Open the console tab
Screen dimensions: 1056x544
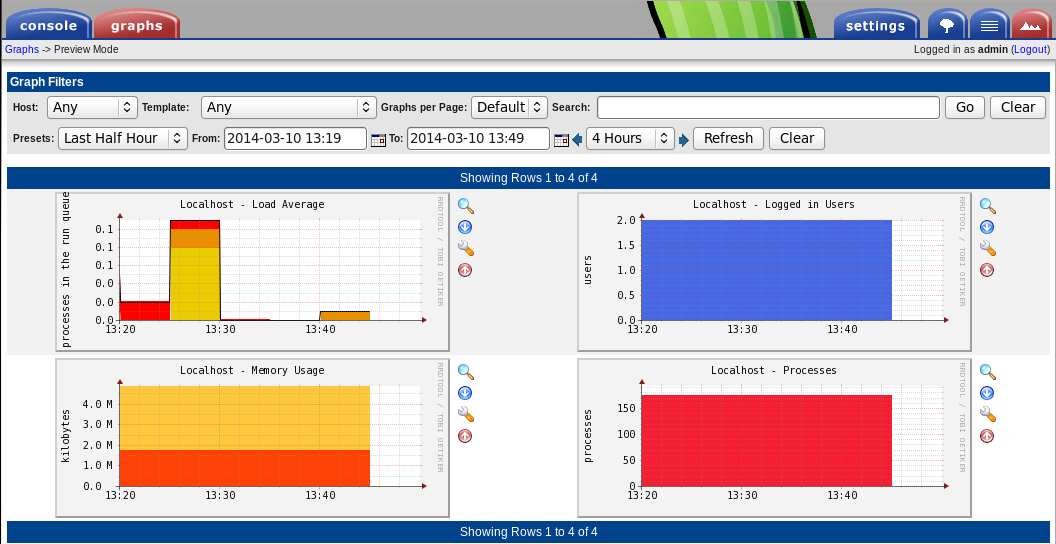pyautogui.click(x=48, y=26)
